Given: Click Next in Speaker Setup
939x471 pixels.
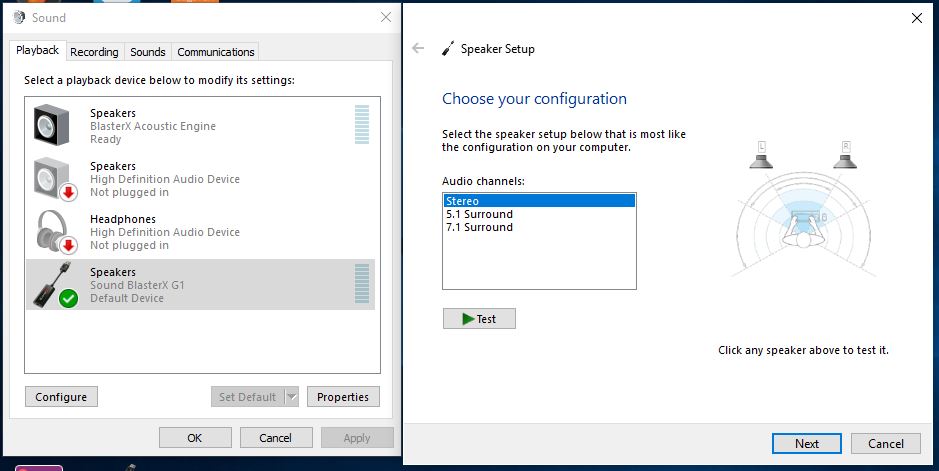Looking at the screenshot, I should pos(806,444).
